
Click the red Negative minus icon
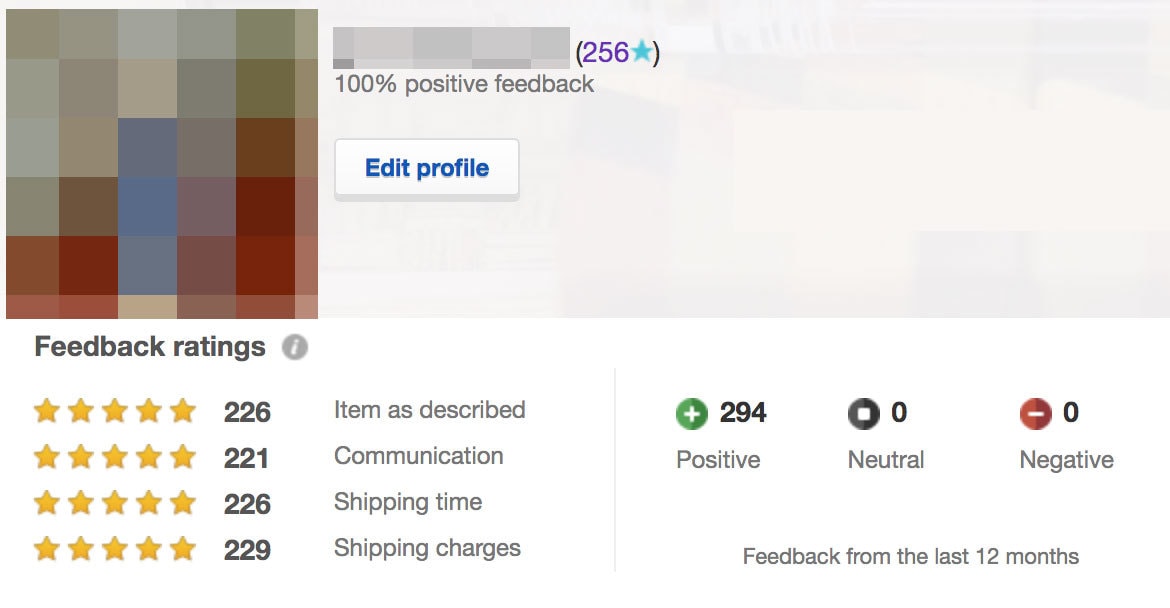click(x=1036, y=413)
